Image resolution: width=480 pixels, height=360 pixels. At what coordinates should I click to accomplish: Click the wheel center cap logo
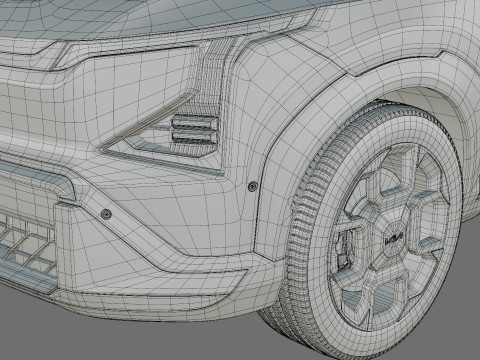coord(394,239)
